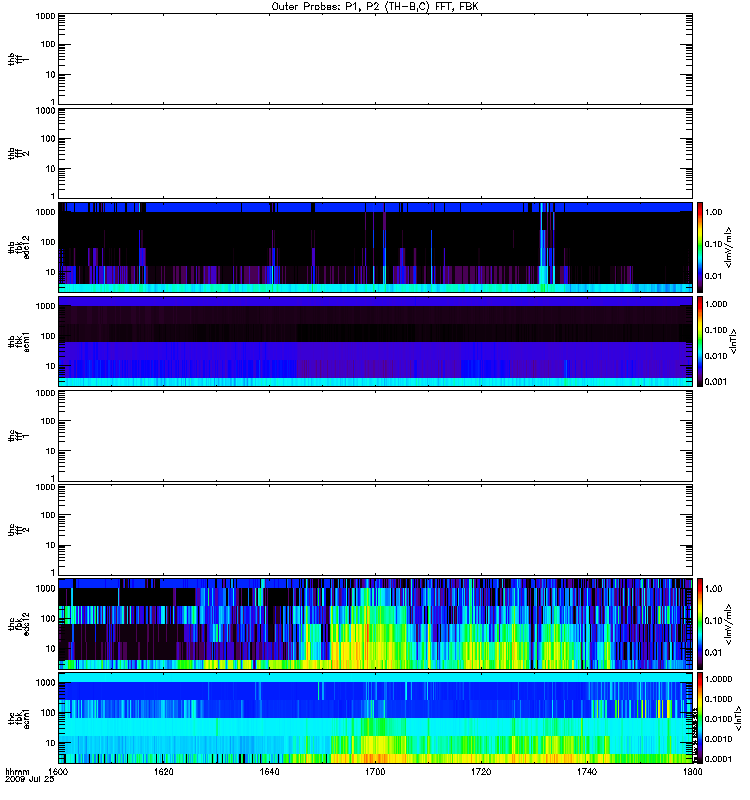Click the <|nT|> unit label of thb scm1

[733, 342]
